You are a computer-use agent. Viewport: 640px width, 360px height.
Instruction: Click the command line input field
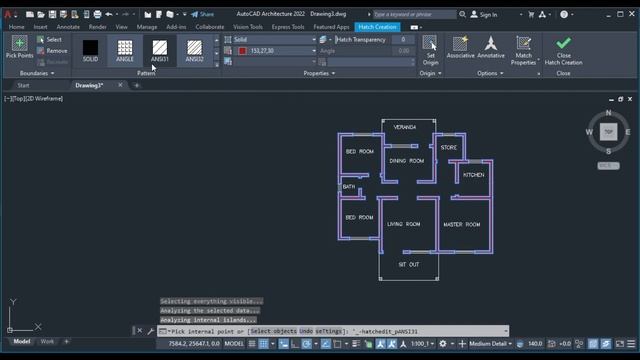point(333,331)
